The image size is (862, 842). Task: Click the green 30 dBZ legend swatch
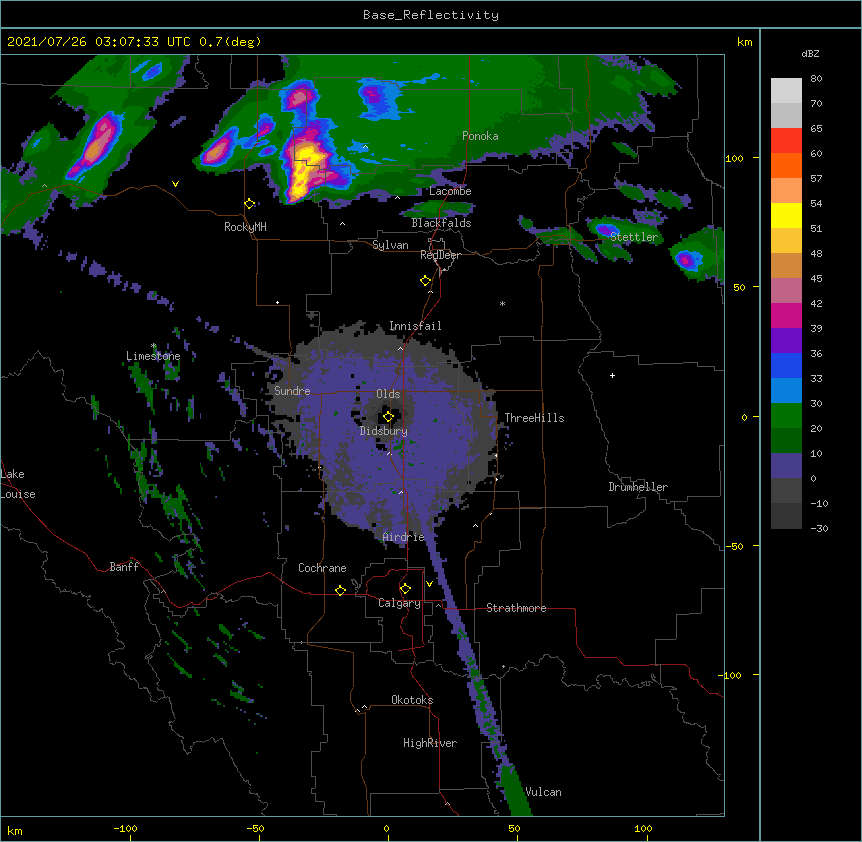pos(786,415)
